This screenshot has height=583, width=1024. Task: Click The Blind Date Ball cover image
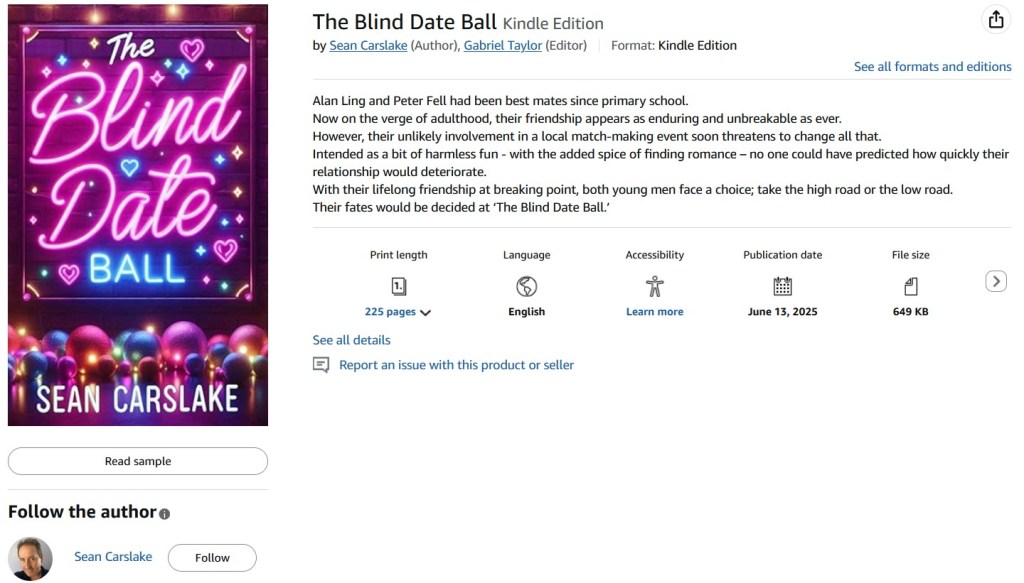(138, 216)
